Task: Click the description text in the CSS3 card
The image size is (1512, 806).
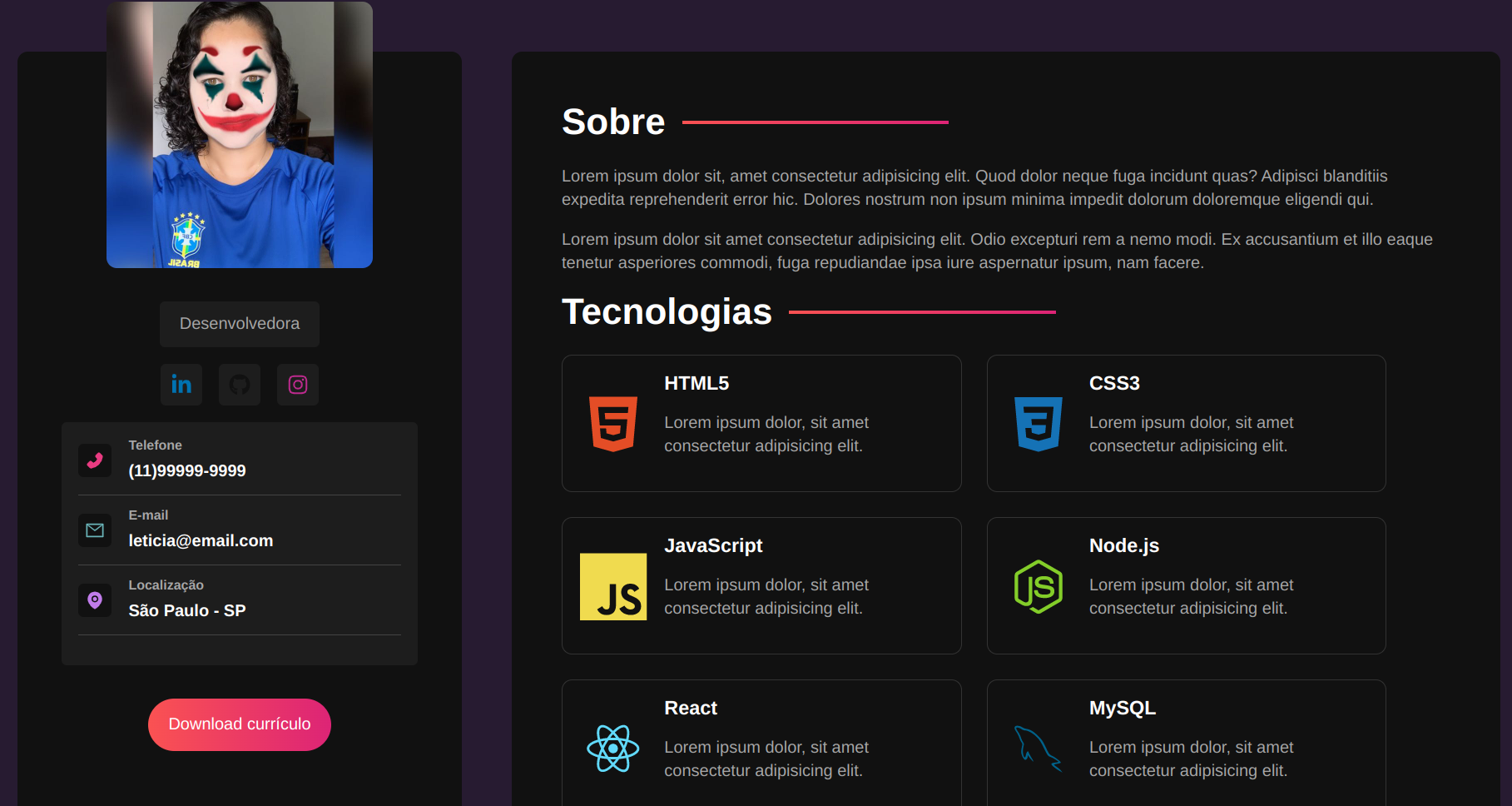Action: 1192,434
